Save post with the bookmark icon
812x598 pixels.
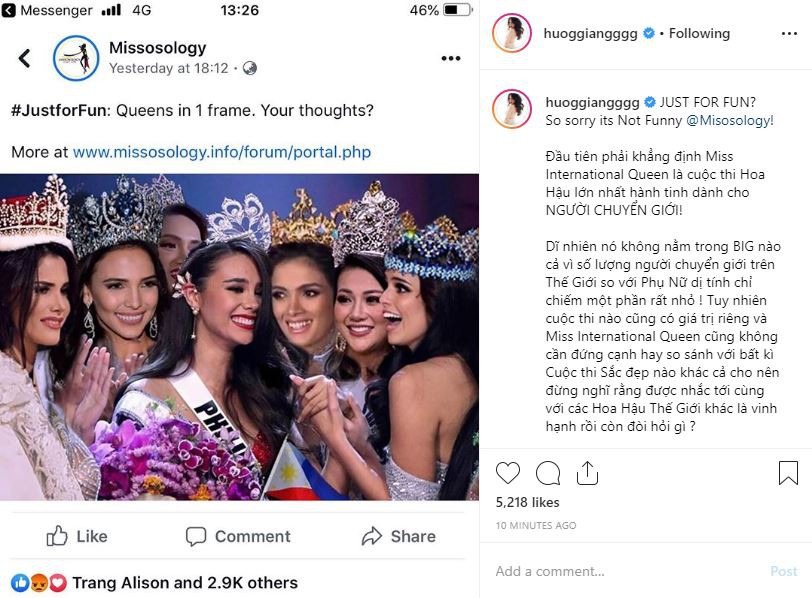(x=787, y=473)
